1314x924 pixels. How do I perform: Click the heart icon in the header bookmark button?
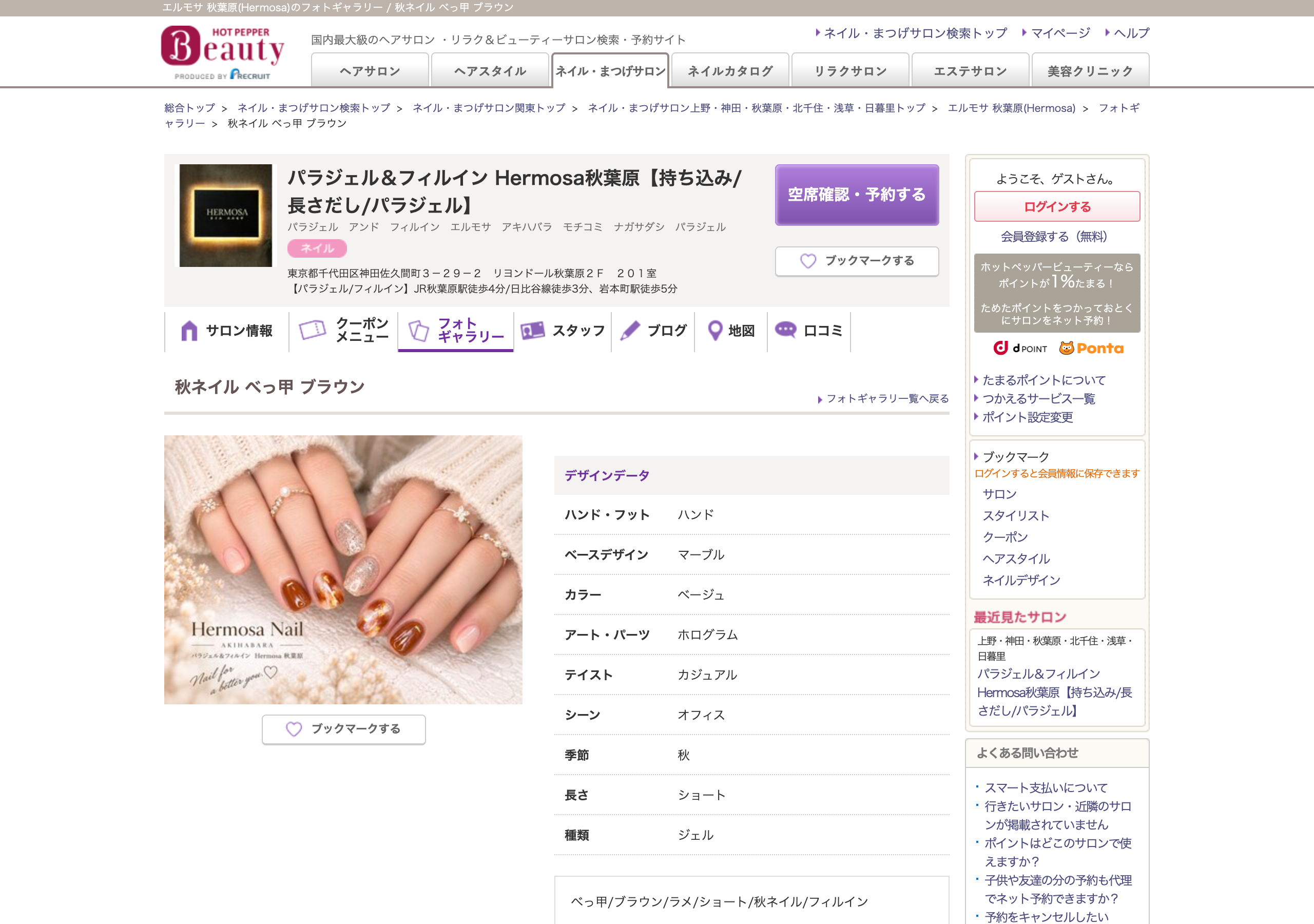click(x=807, y=261)
